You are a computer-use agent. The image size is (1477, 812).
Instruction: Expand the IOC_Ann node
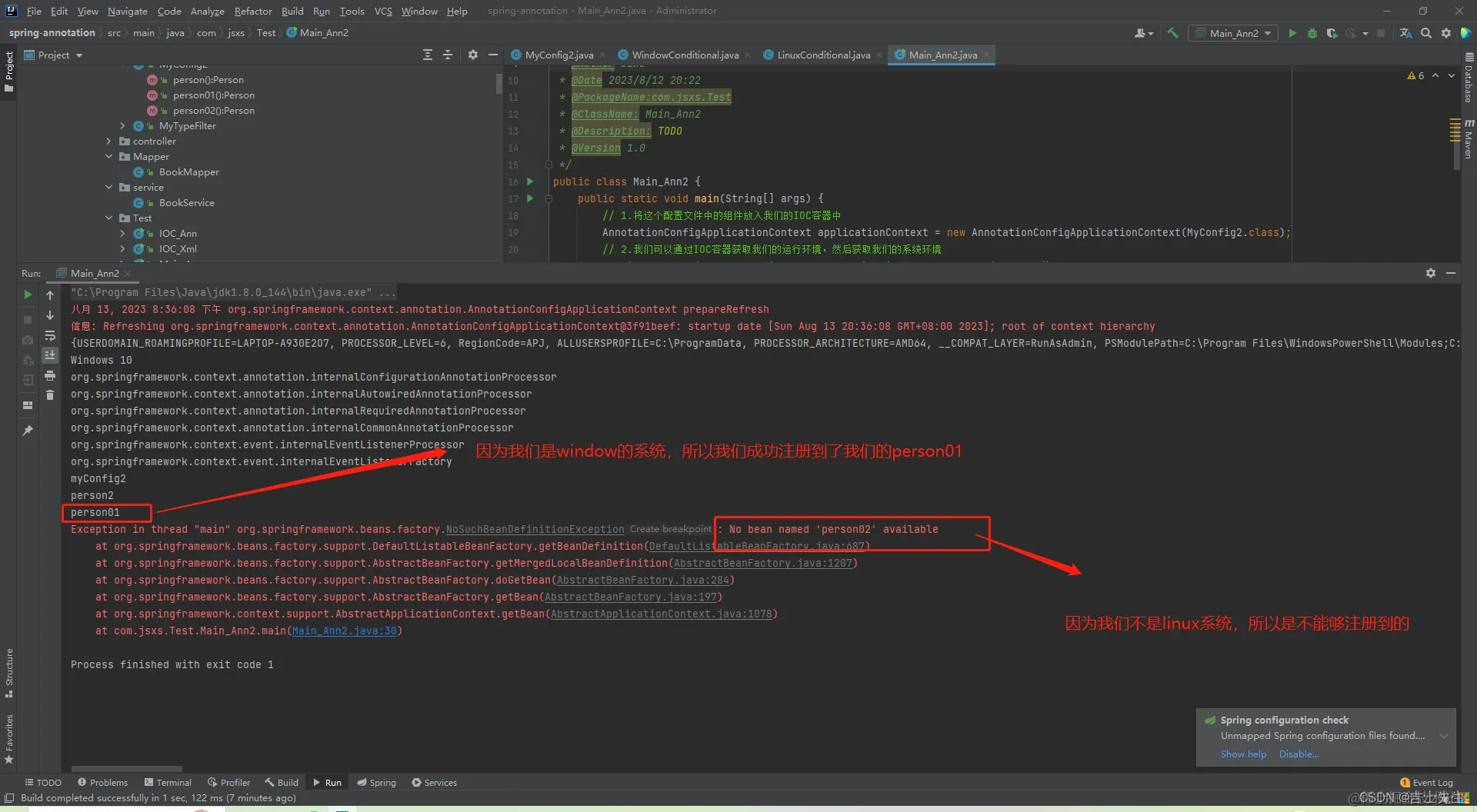coord(122,234)
